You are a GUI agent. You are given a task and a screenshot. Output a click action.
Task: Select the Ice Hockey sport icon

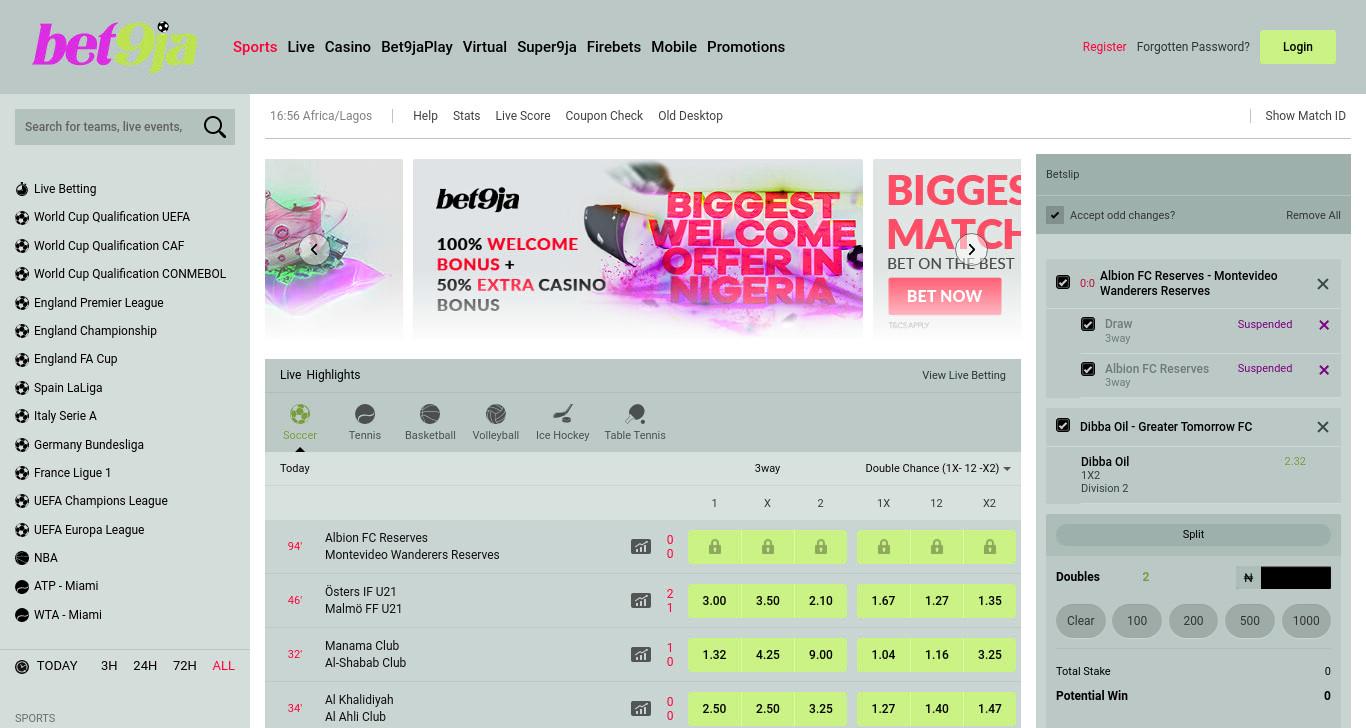click(x=563, y=414)
